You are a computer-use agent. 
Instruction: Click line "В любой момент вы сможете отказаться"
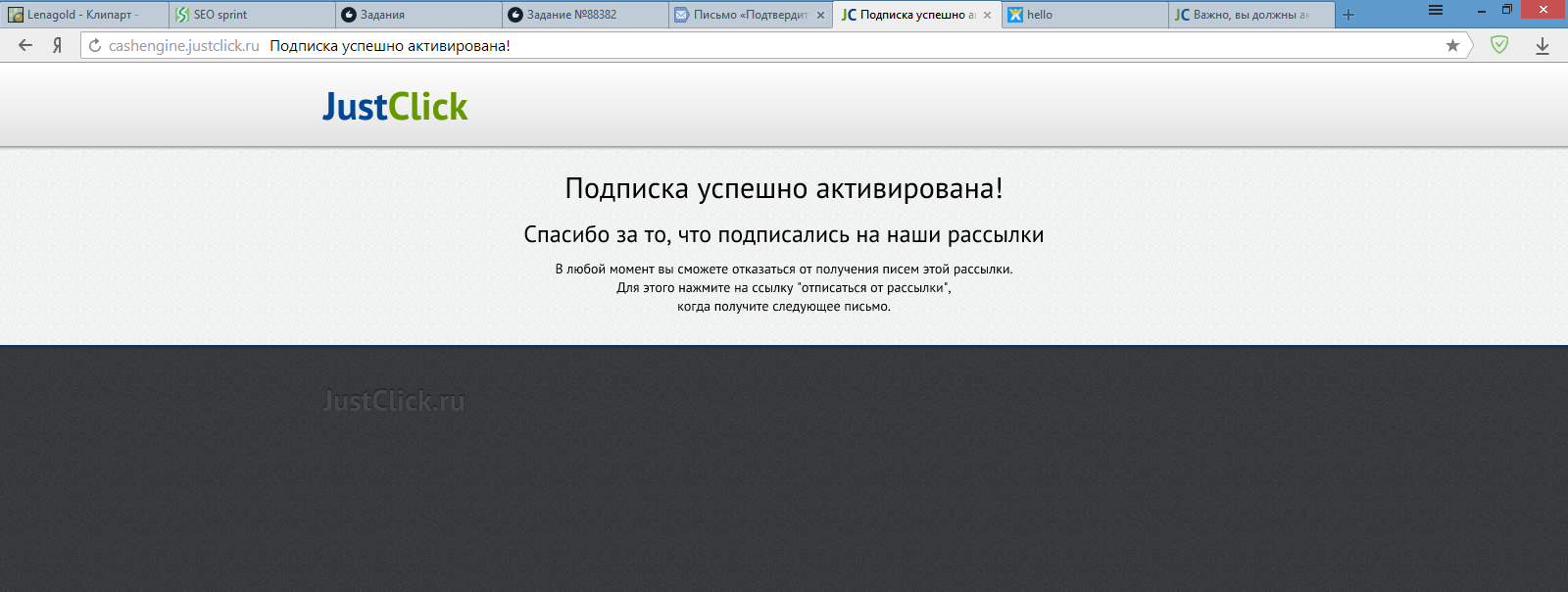click(x=784, y=269)
